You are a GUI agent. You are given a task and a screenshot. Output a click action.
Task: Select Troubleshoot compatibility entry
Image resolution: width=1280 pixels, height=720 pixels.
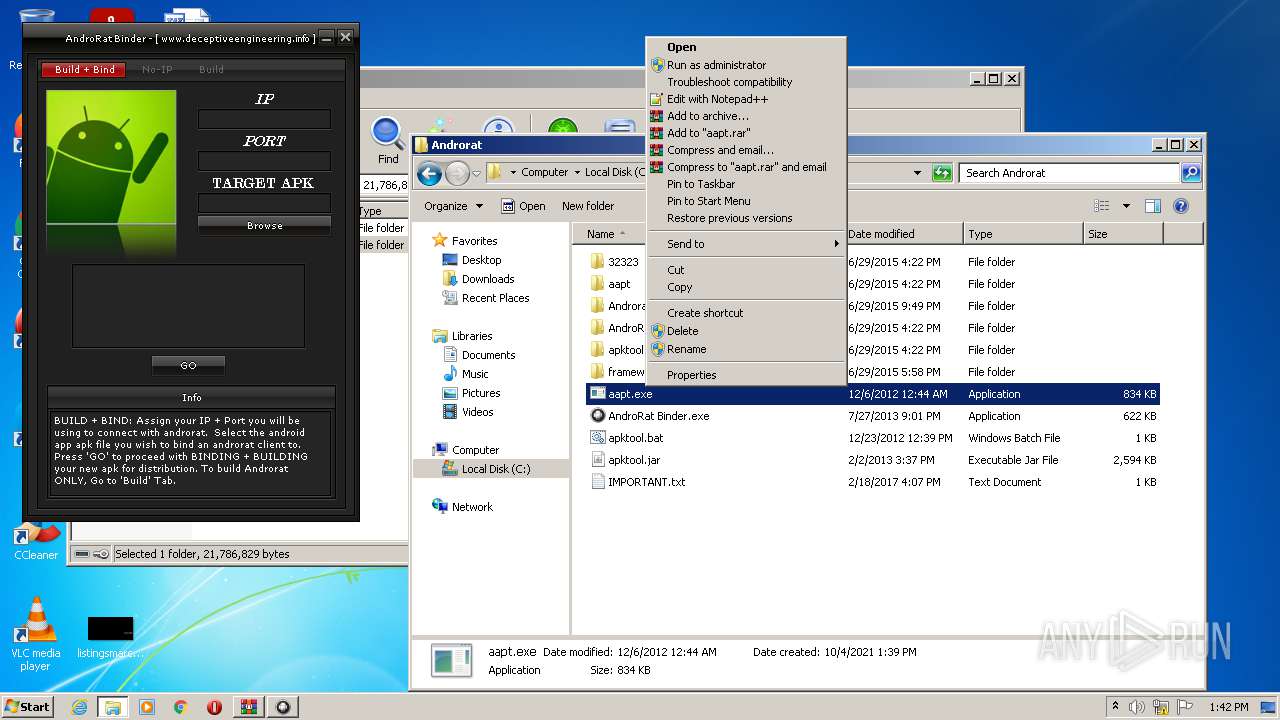[729, 82]
